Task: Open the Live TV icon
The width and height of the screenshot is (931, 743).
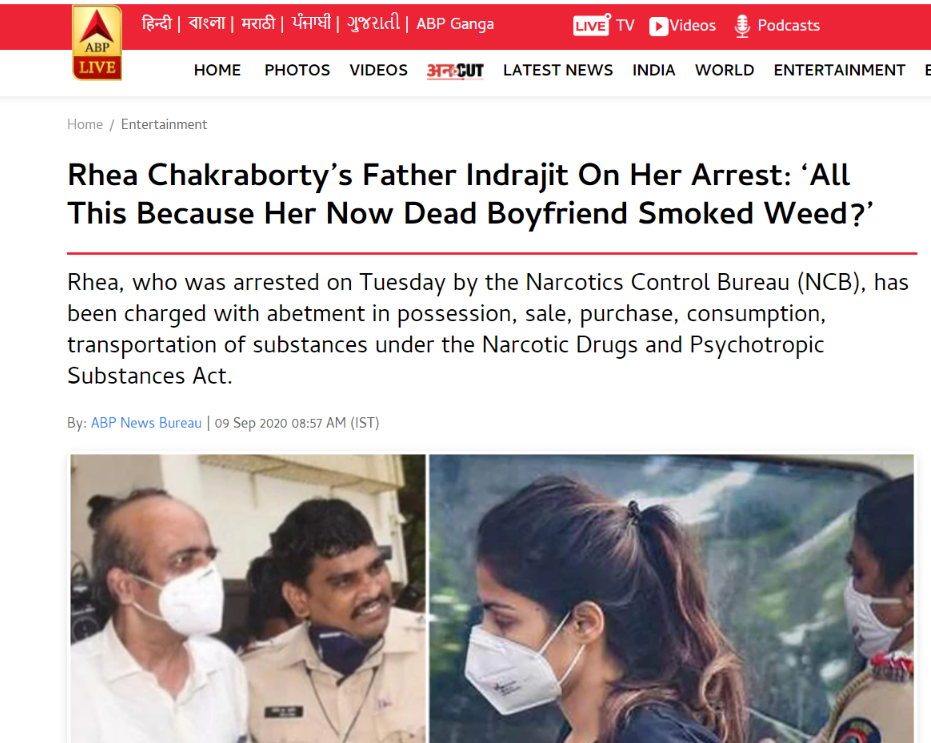Action: (591, 25)
